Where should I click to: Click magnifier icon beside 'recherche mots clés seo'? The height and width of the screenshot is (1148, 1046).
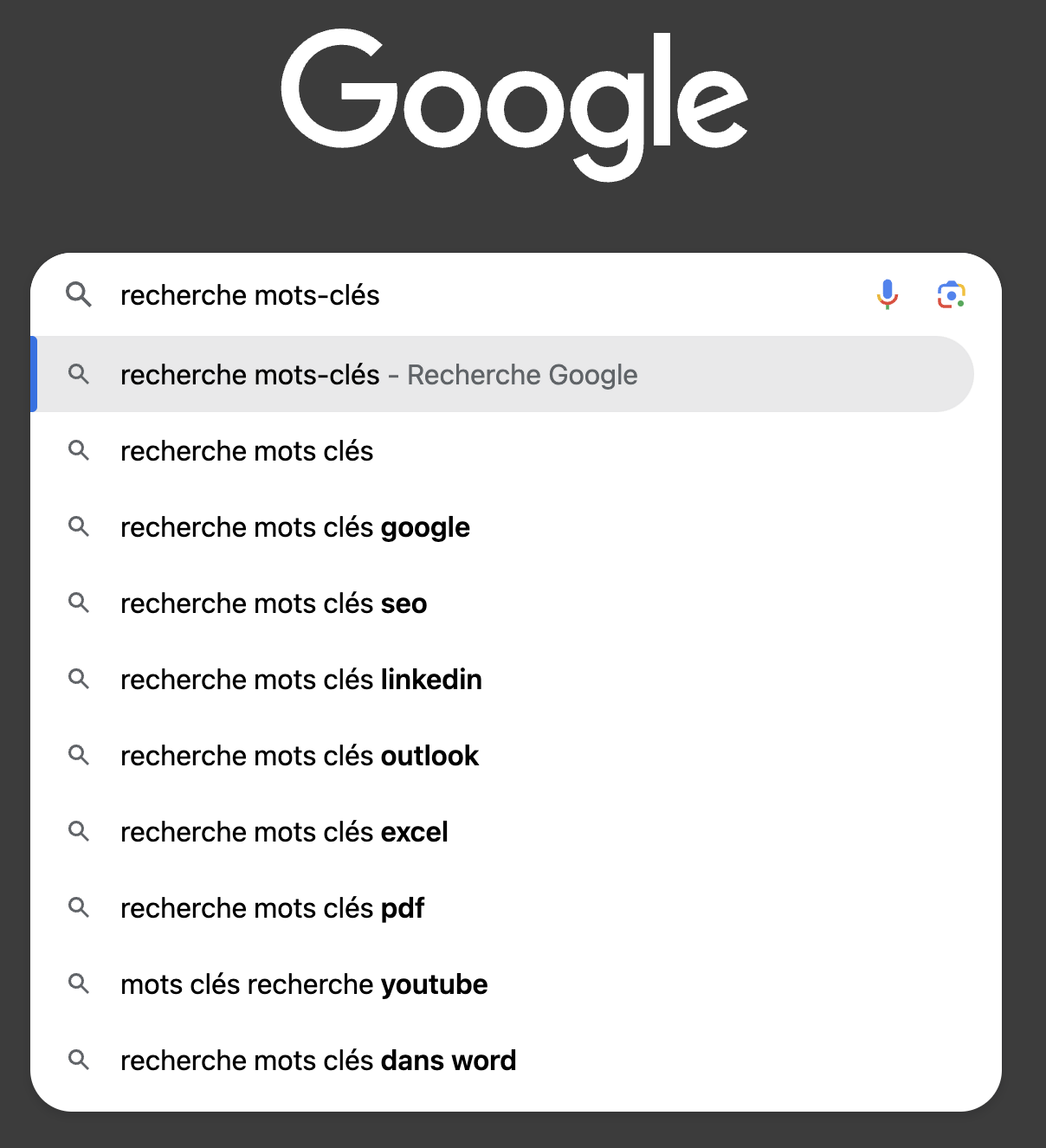click(x=79, y=603)
